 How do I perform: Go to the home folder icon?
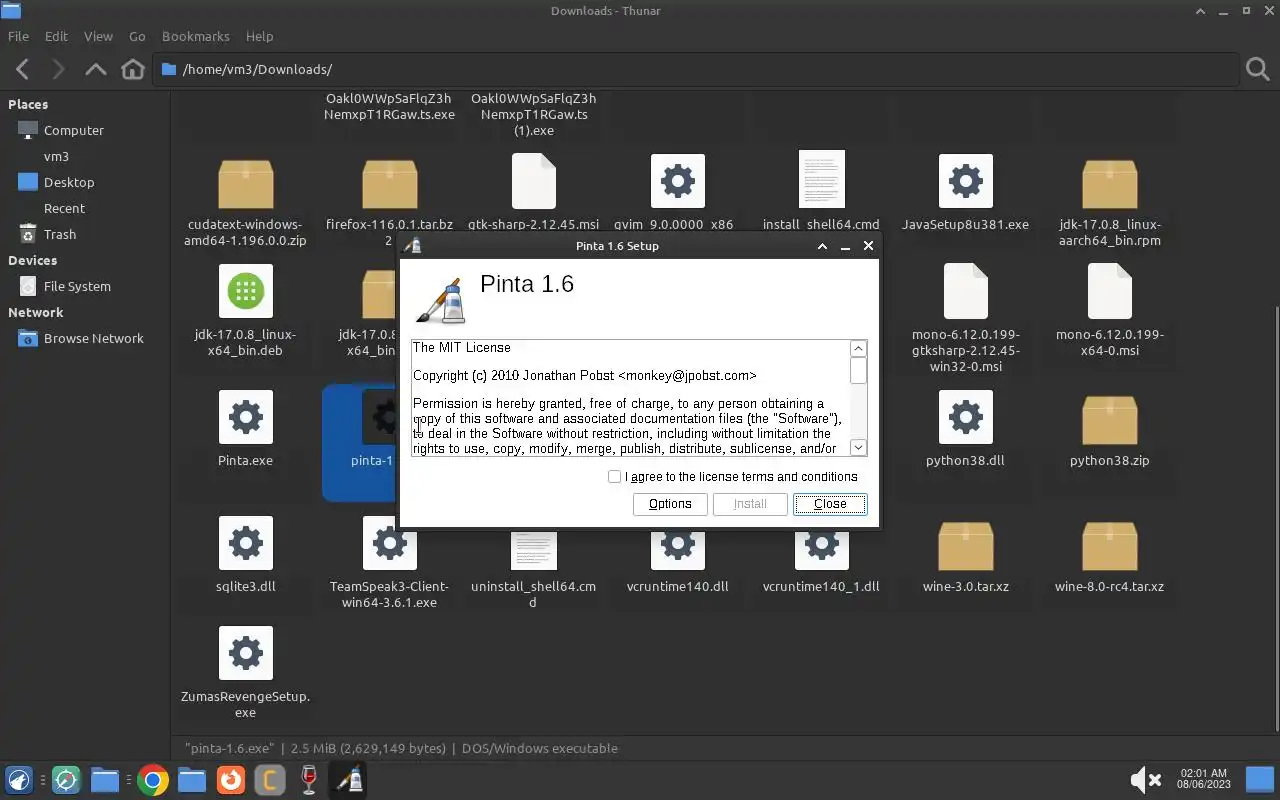[x=132, y=69]
